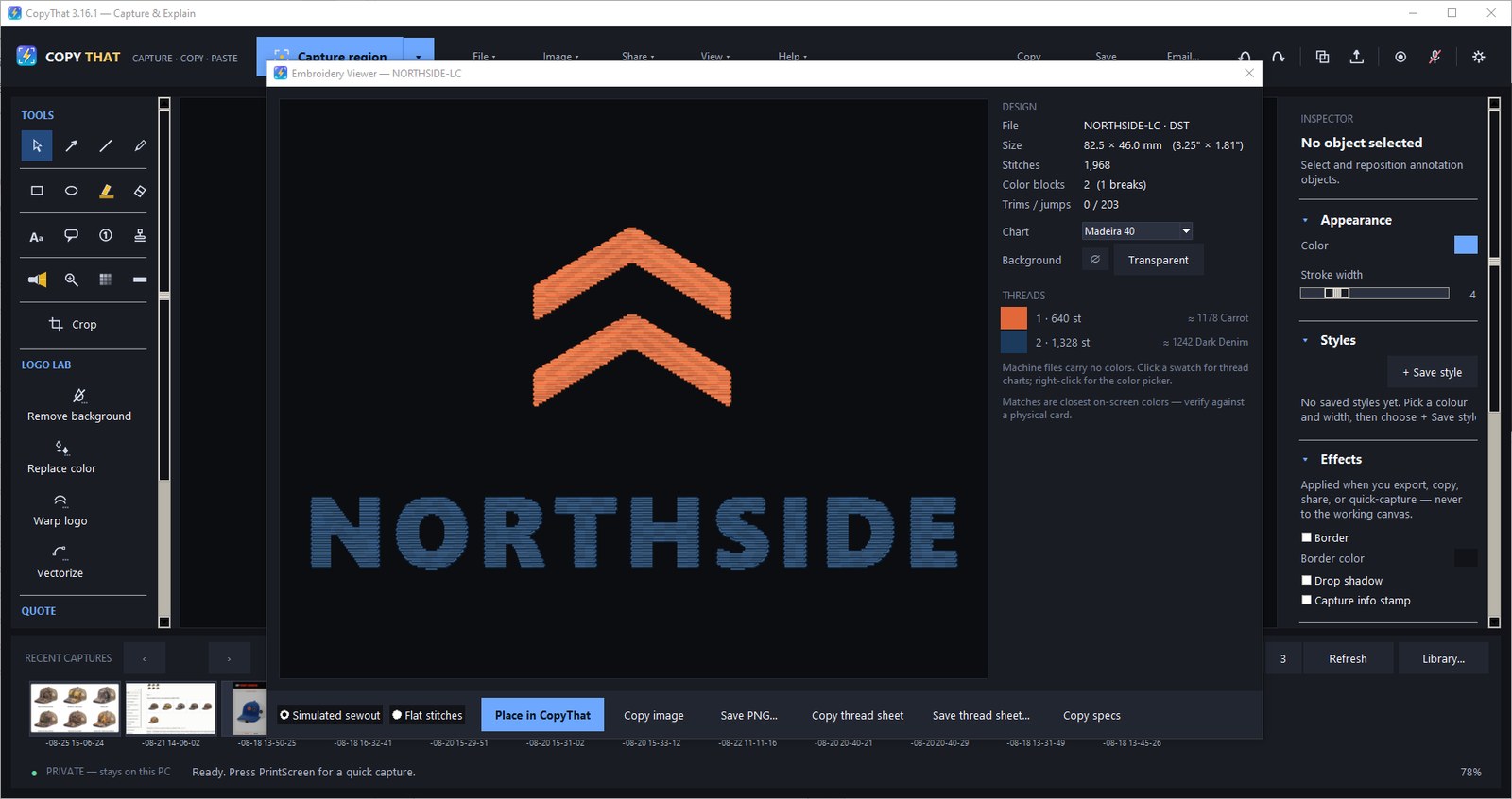Select the Flat stitches radio option
This screenshot has height=799, width=1512.
(427, 715)
